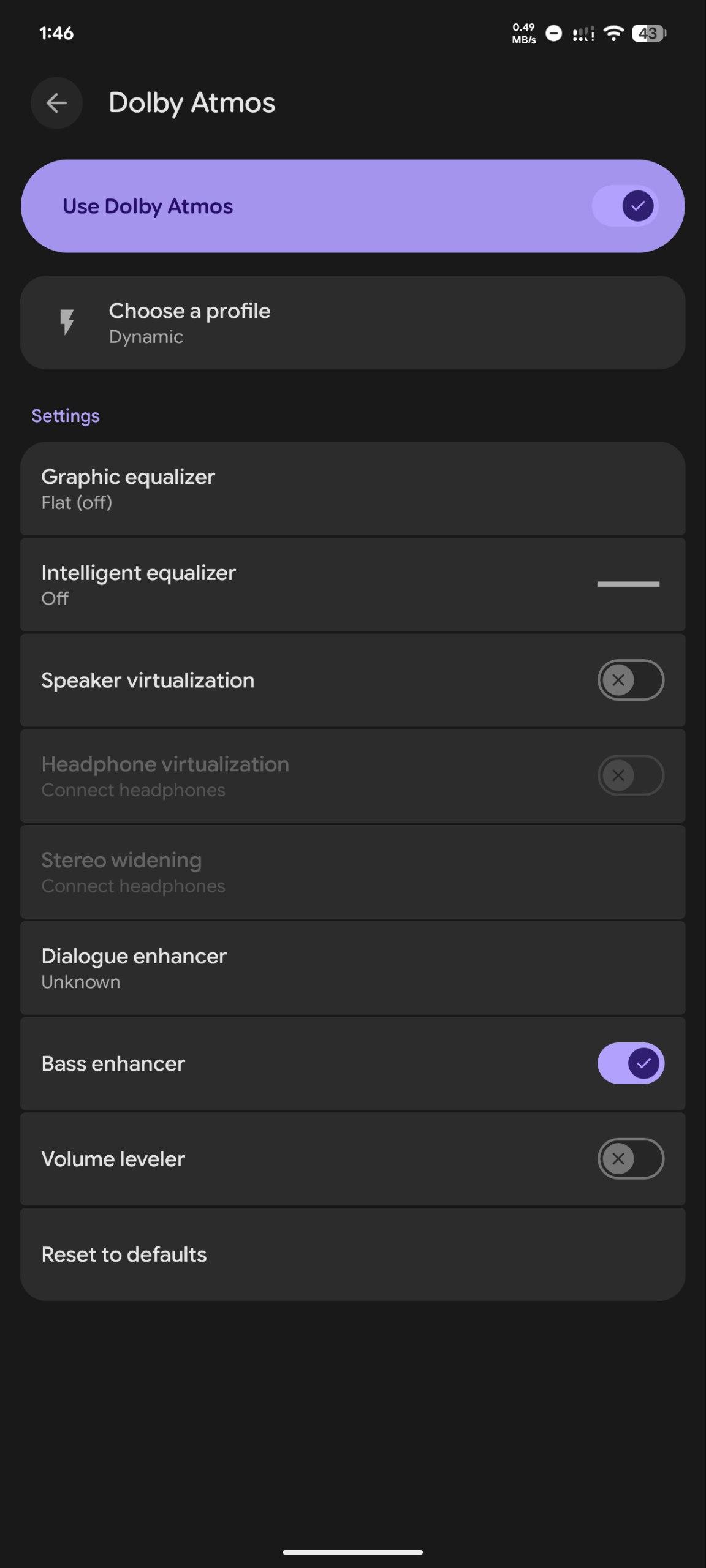Tap the status bar clock
This screenshot has height=1568, width=706.
point(56,33)
